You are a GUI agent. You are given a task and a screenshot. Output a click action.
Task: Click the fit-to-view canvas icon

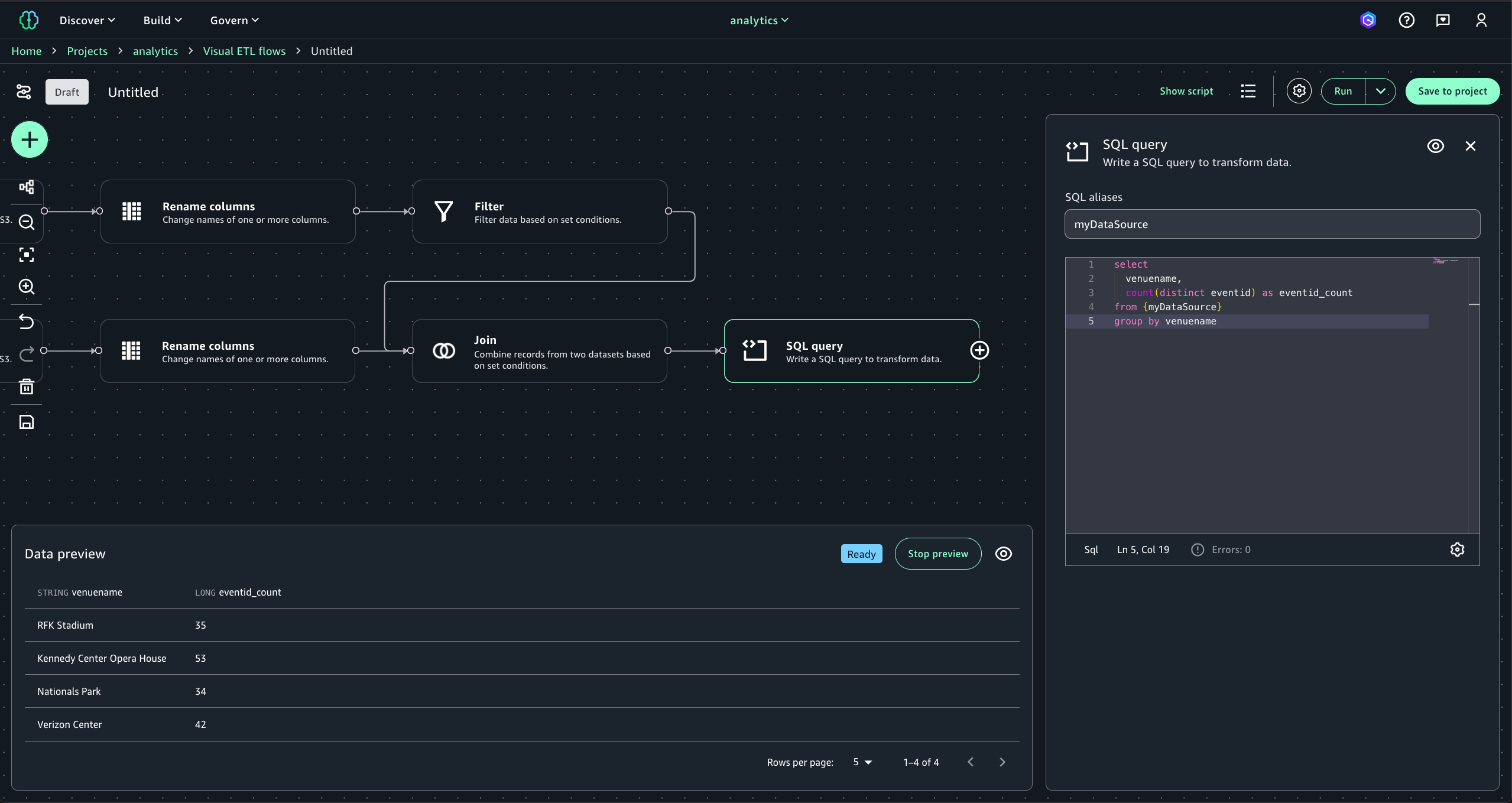[27, 255]
